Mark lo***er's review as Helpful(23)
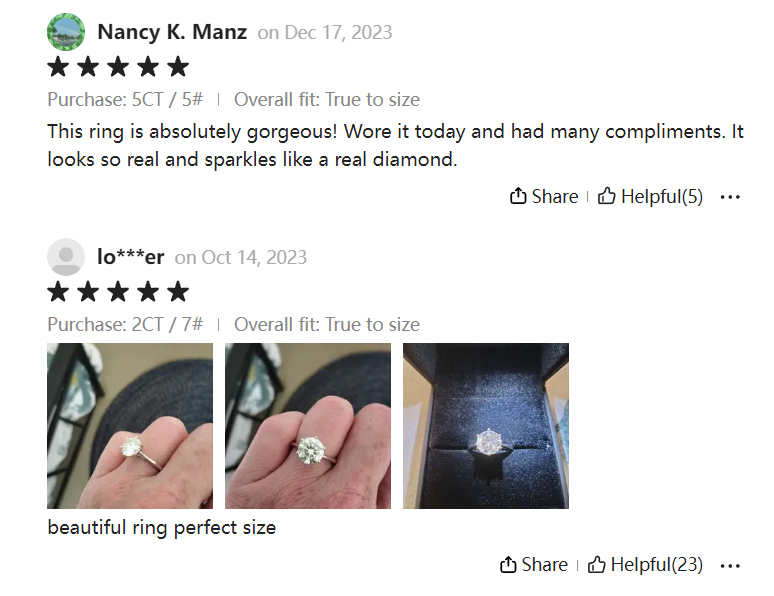774x596 pixels. 656,565
